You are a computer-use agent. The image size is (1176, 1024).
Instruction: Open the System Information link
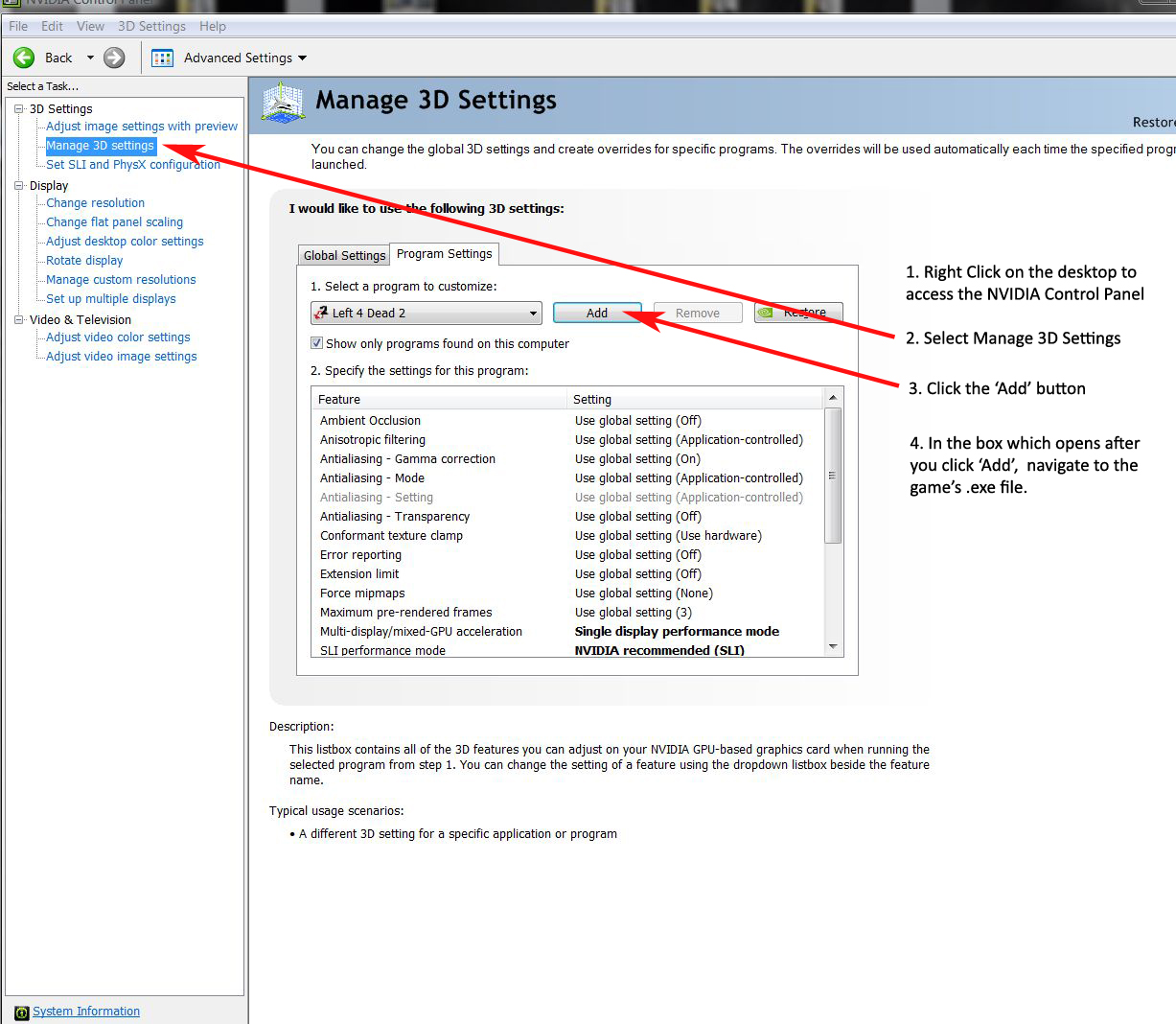pyautogui.click(x=86, y=1011)
